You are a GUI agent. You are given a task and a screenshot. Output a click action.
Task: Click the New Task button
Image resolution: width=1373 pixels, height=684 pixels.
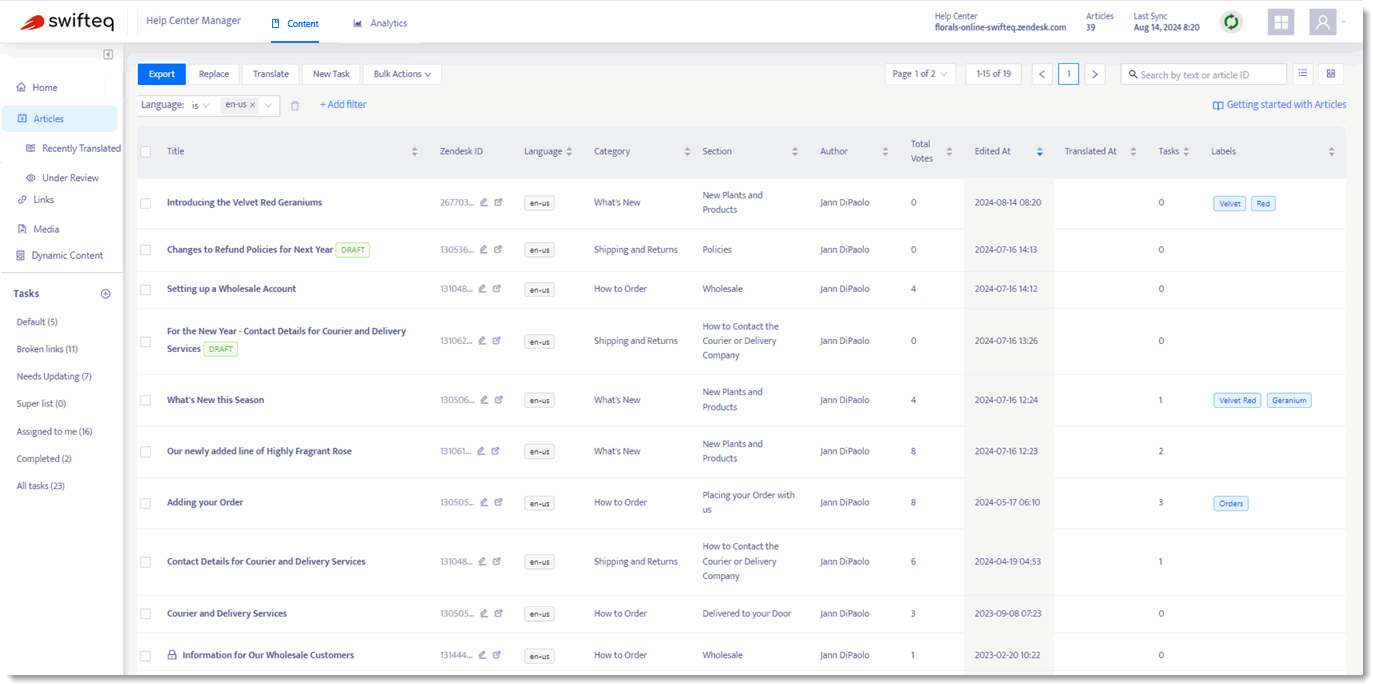pos(331,74)
